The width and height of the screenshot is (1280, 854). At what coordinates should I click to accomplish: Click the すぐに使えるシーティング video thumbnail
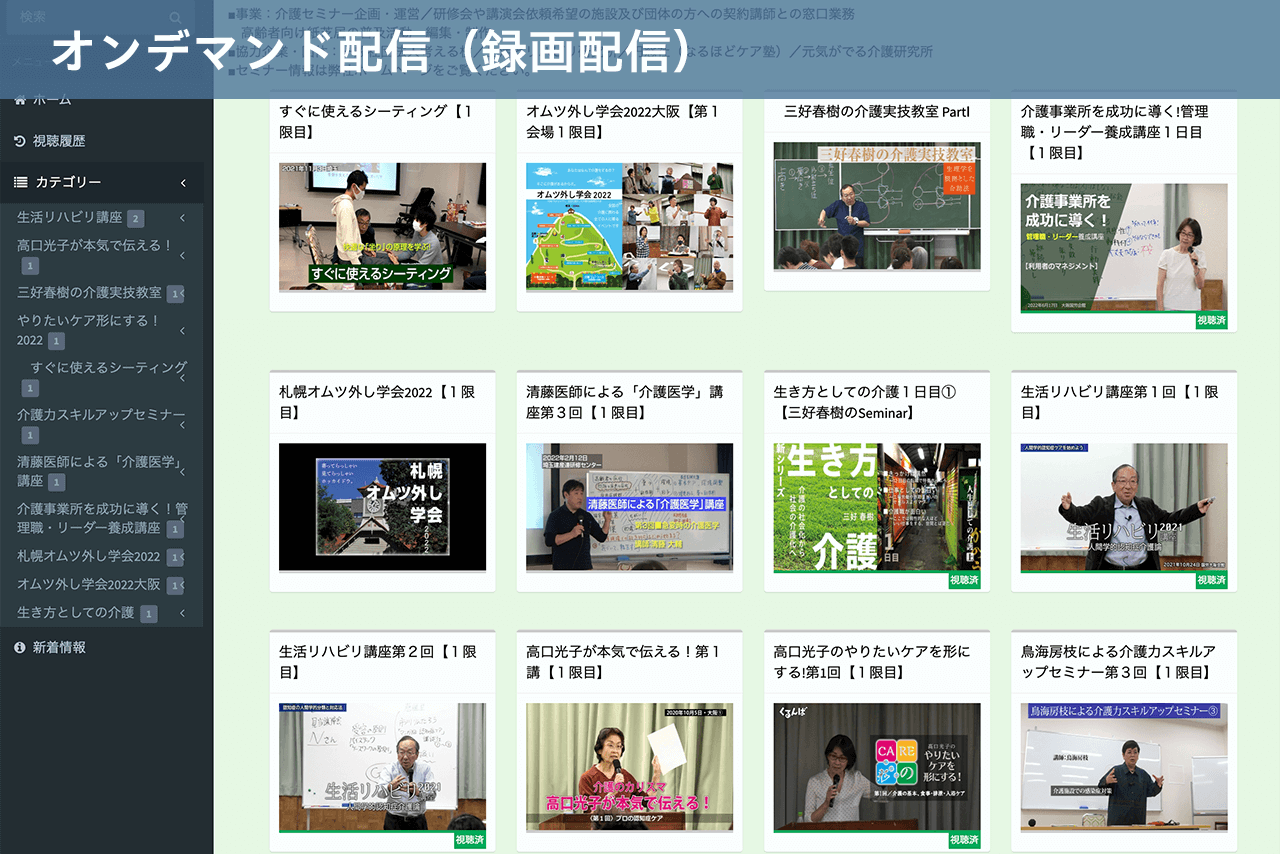point(382,227)
